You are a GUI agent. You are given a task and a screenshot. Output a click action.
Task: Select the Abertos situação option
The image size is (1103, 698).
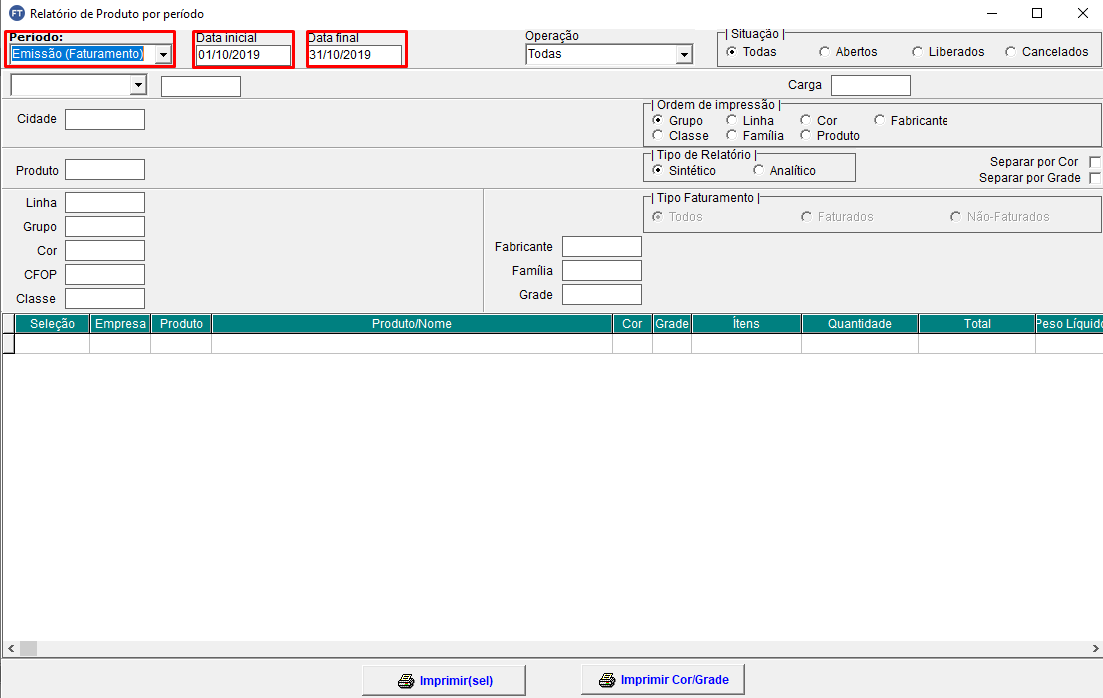[x=824, y=51]
